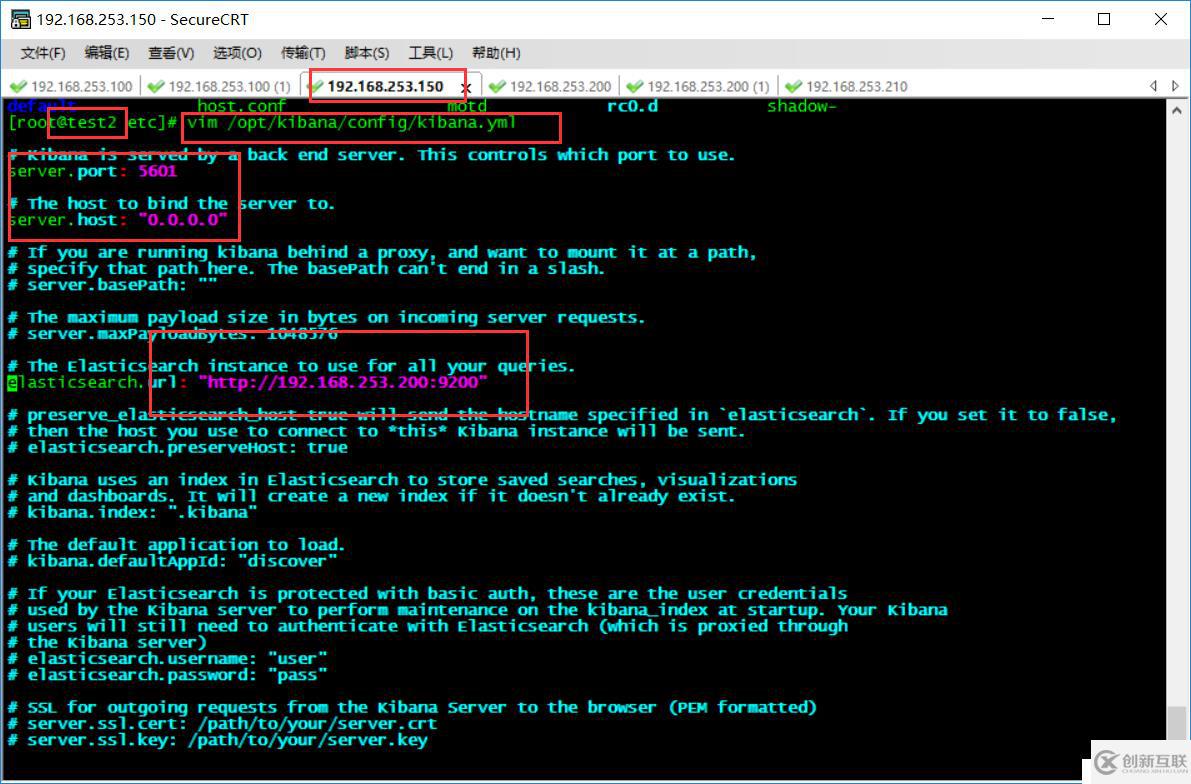Click the vim /opt/kibana/config/kibana.yml command
Image resolution: width=1191 pixels, height=784 pixels.
coord(352,122)
